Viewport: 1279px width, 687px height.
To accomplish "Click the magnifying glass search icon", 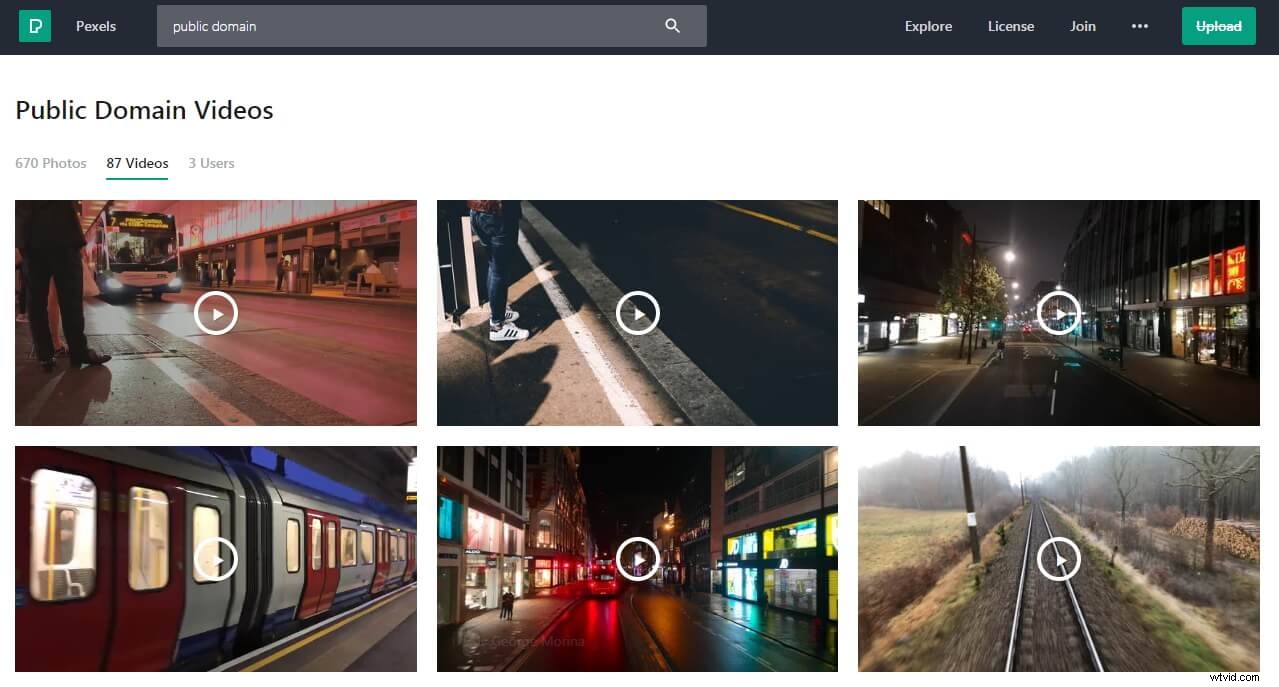I will [x=673, y=26].
